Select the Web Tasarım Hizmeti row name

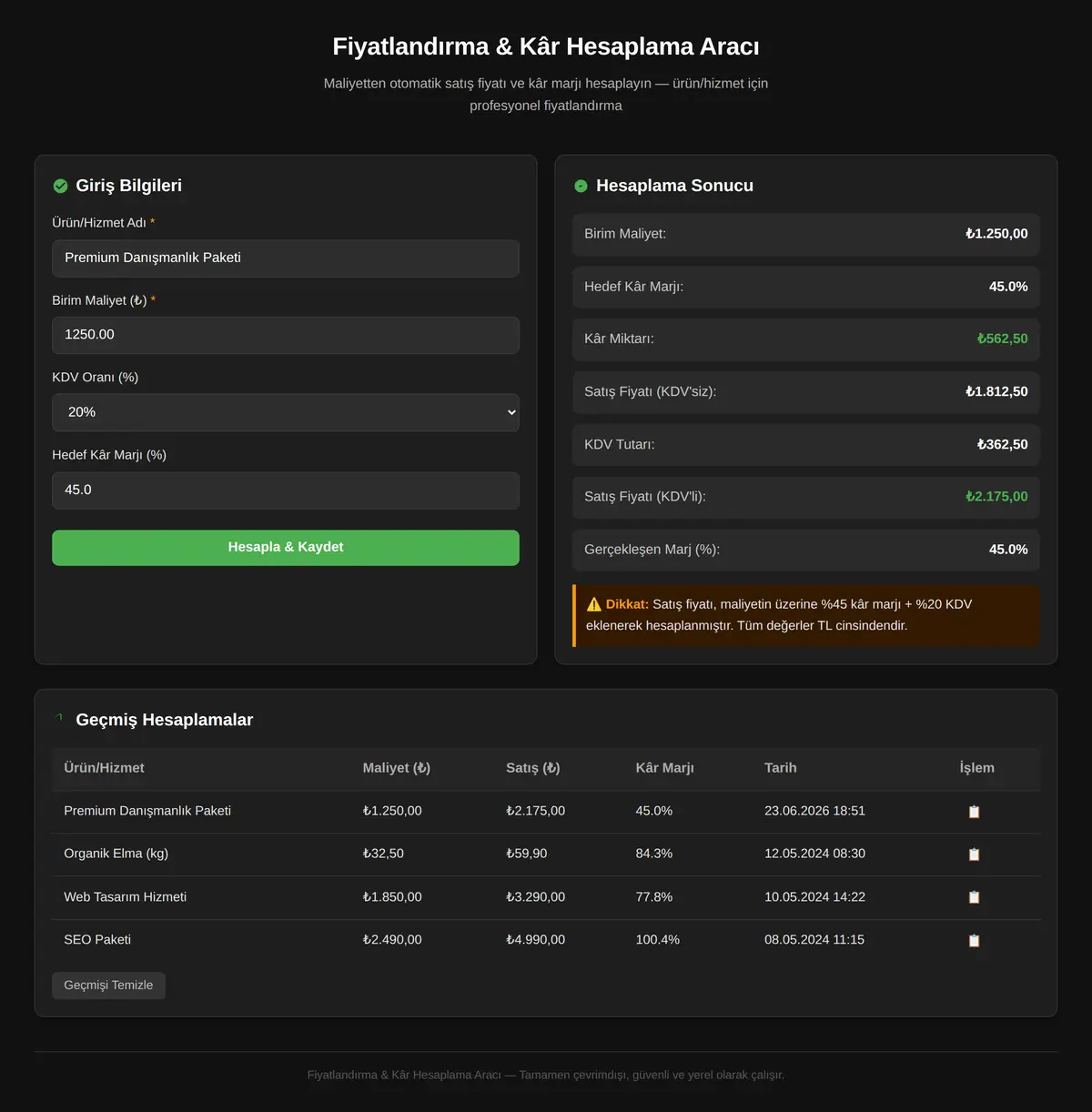tap(125, 897)
